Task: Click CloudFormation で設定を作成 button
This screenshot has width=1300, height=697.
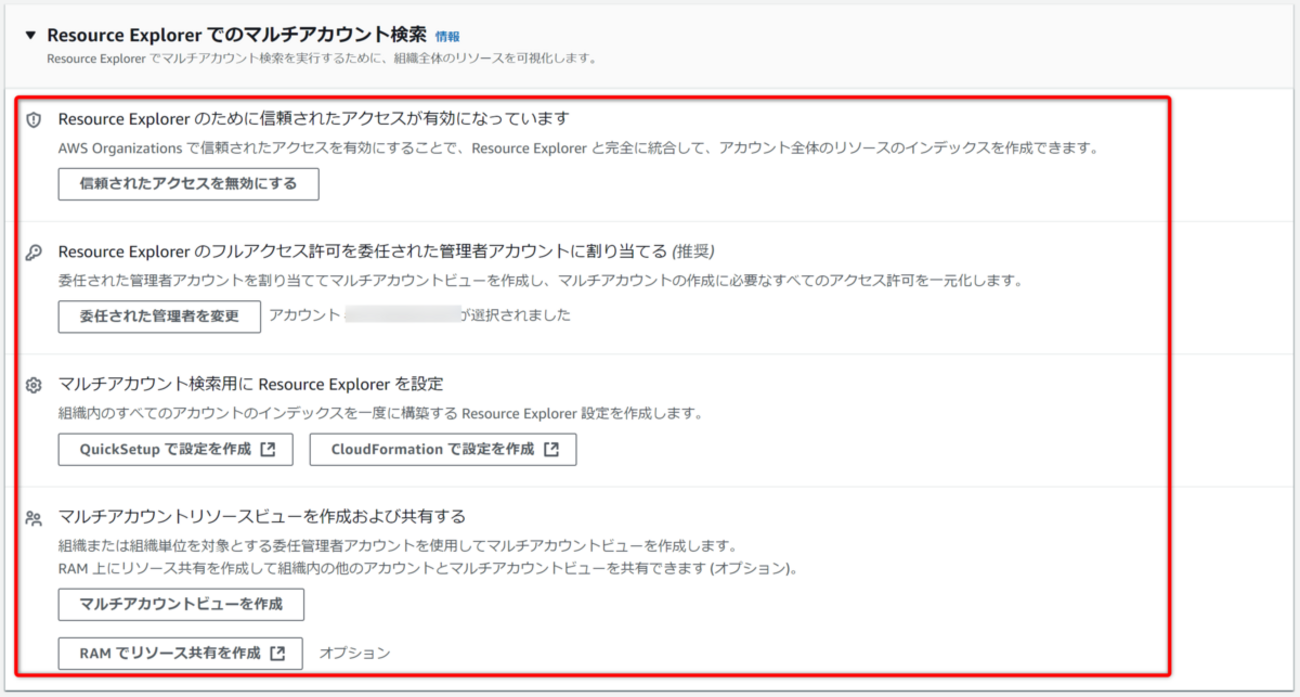Action: tap(443, 449)
